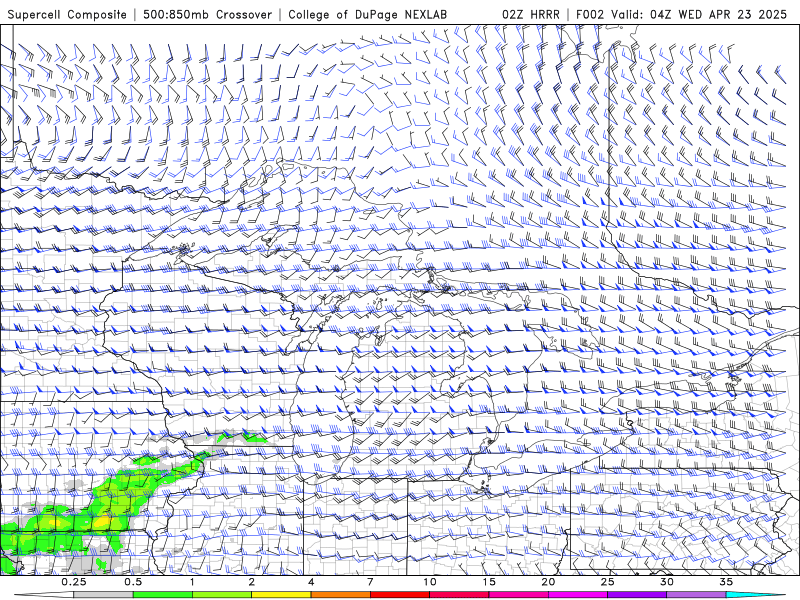Viewport: 800px width, 600px height.
Task: Click the red legend swatch between 7 and 10
Action: coord(399,595)
